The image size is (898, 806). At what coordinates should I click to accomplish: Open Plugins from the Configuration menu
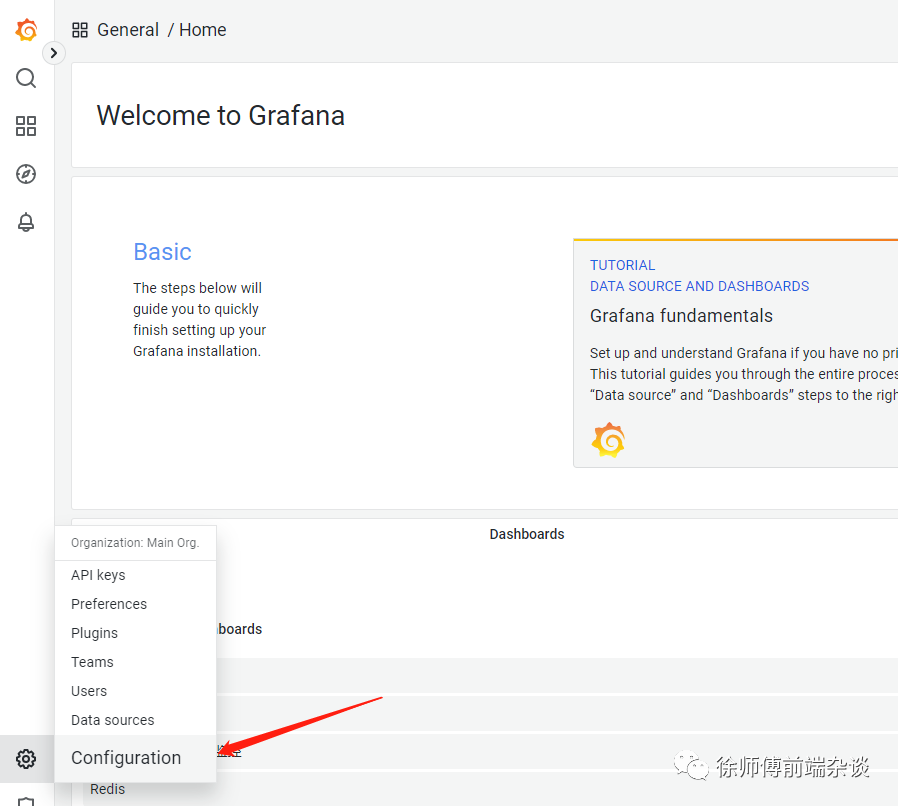pos(94,633)
